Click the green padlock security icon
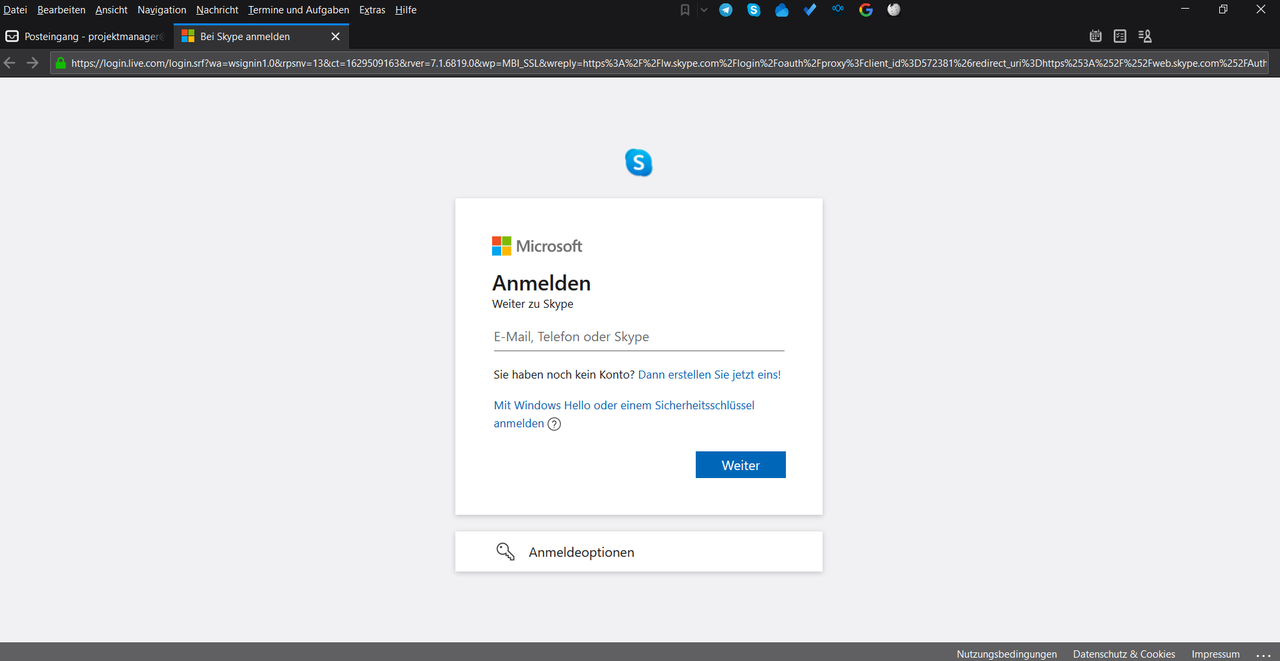The image size is (1280, 661). [x=60, y=63]
